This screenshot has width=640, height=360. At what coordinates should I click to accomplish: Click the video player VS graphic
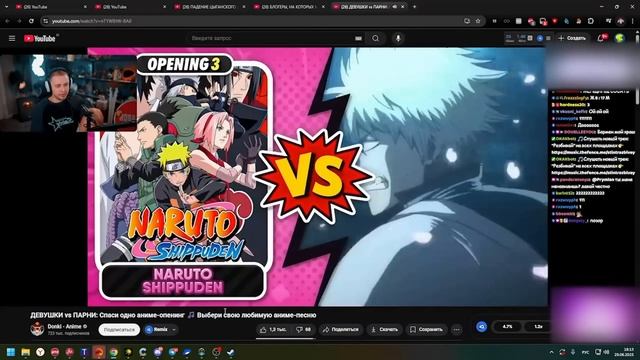coord(313,176)
